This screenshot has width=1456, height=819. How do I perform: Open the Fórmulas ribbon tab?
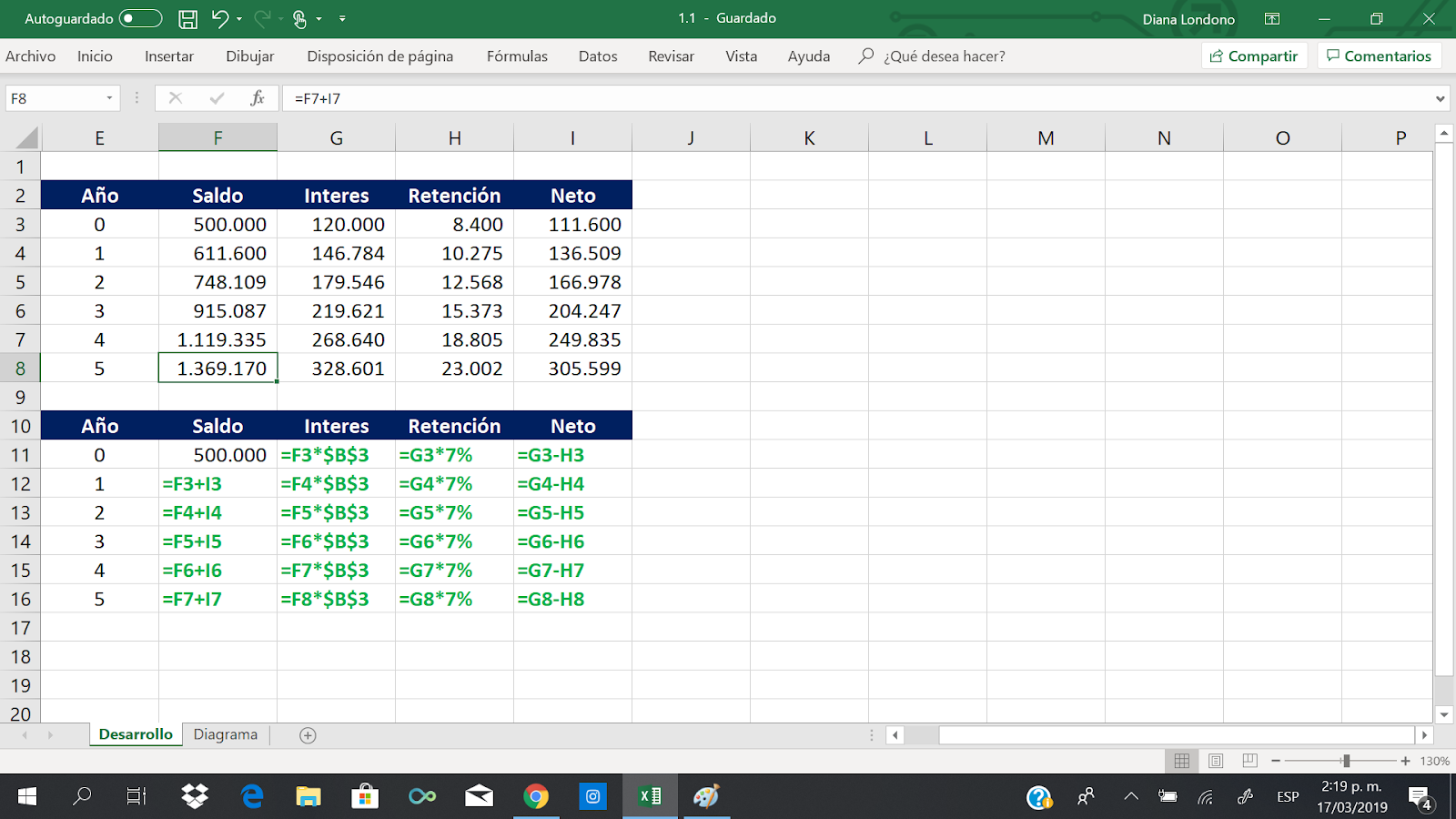point(516,56)
